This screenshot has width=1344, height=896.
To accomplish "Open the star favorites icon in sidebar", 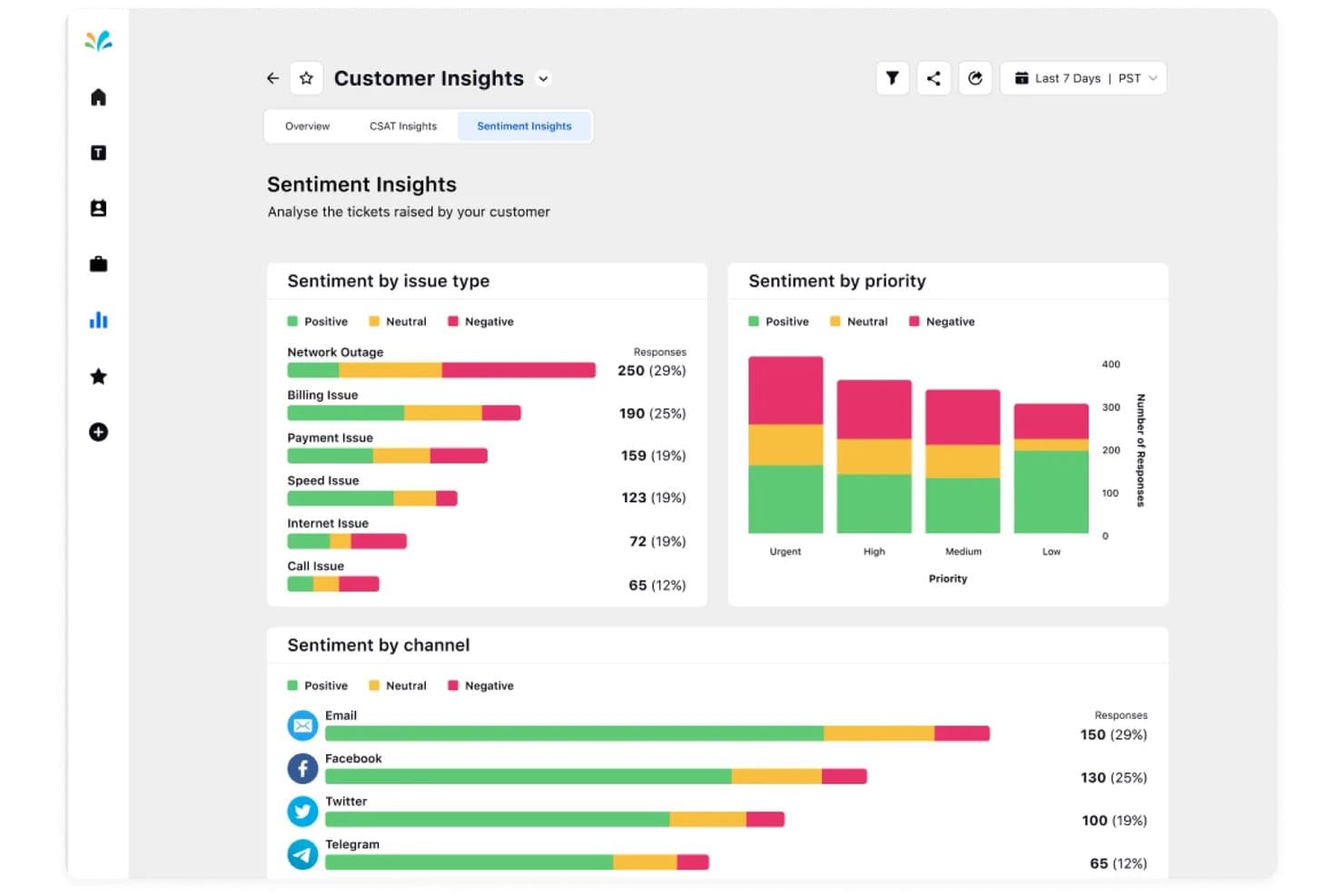I will (x=98, y=376).
